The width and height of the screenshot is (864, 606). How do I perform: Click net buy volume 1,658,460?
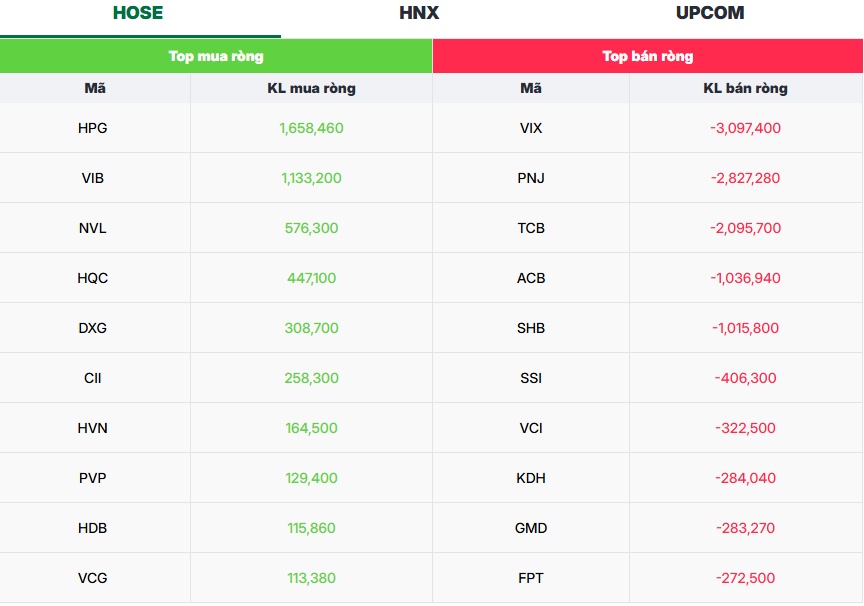(x=311, y=128)
